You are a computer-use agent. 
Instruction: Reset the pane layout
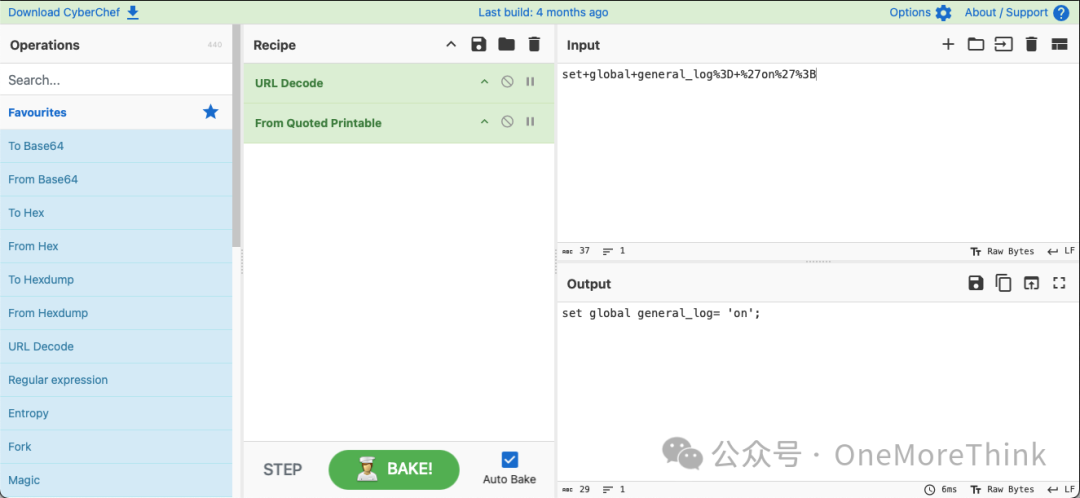pos(1059,45)
